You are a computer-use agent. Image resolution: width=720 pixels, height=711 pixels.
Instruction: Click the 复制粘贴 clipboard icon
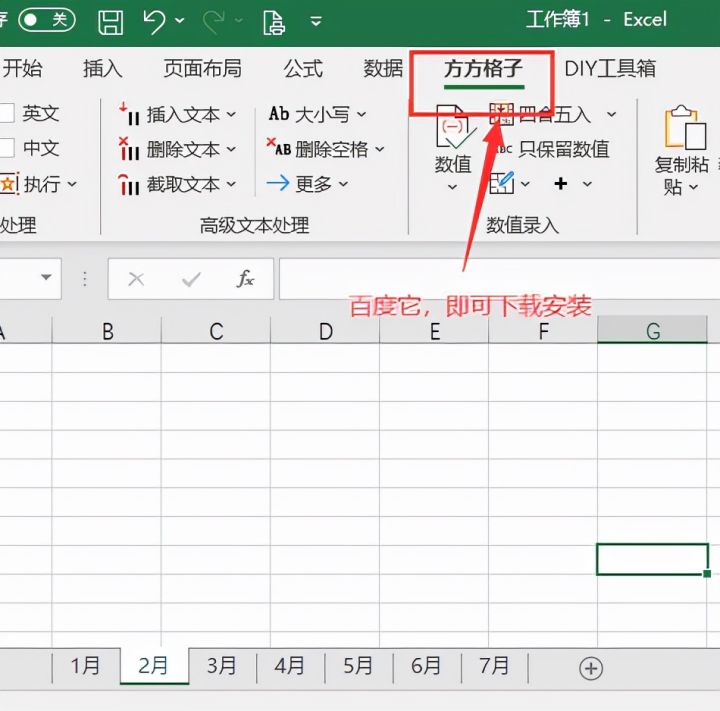686,127
